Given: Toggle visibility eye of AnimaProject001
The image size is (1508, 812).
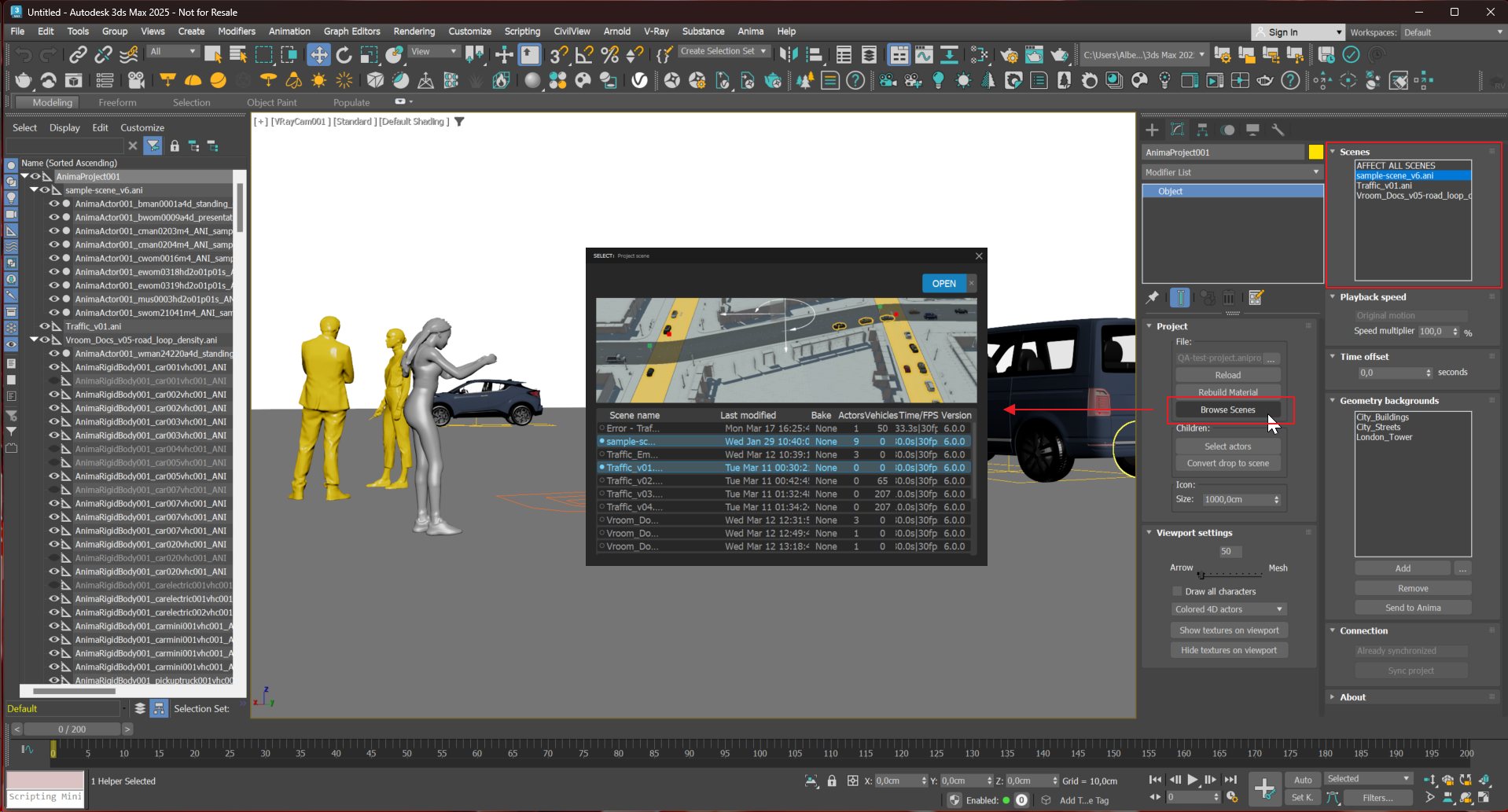Looking at the screenshot, I should (35, 177).
